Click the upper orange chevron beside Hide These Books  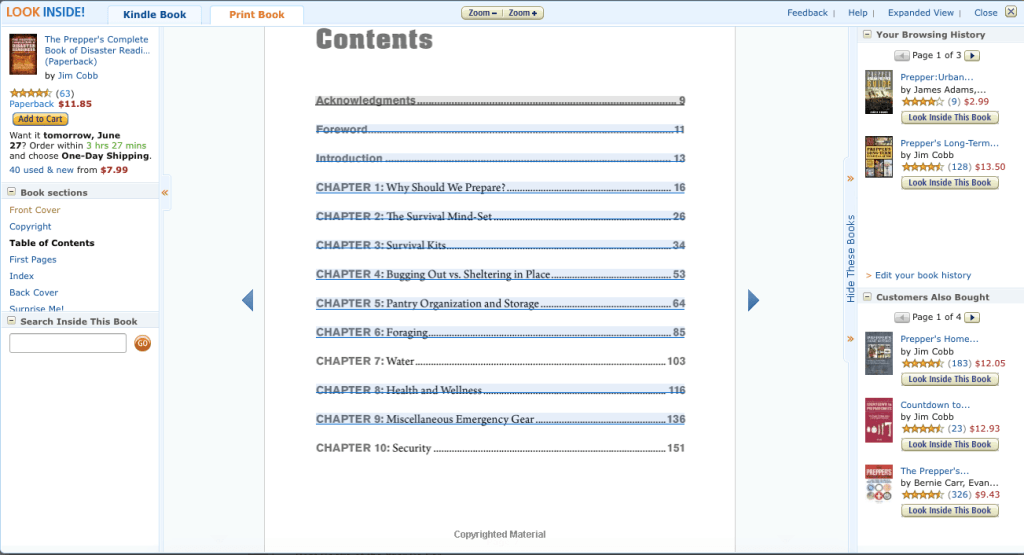pyautogui.click(x=850, y=178)
